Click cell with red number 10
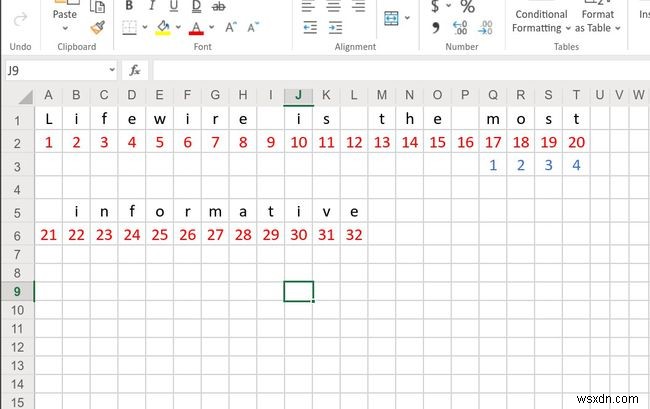The width and height of the screenshot is (650, 409). 298,142
